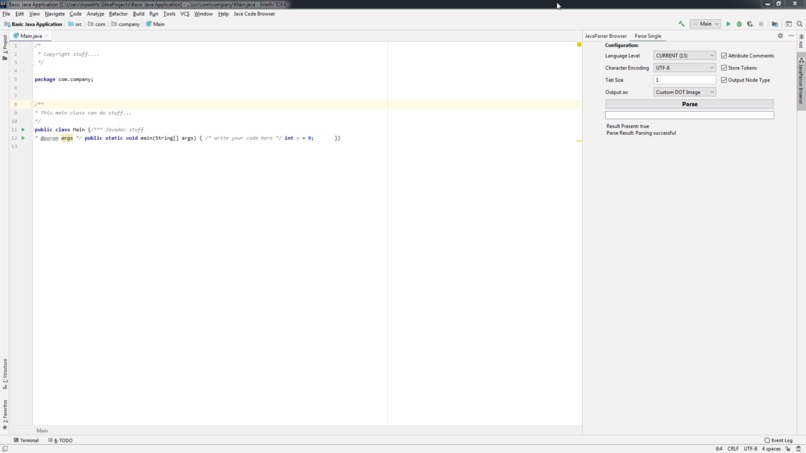Uncheck Store Tokens checkbox
The width and height of the screenshot is (806, 453).
pyautogui.click(x=724, y=68)
